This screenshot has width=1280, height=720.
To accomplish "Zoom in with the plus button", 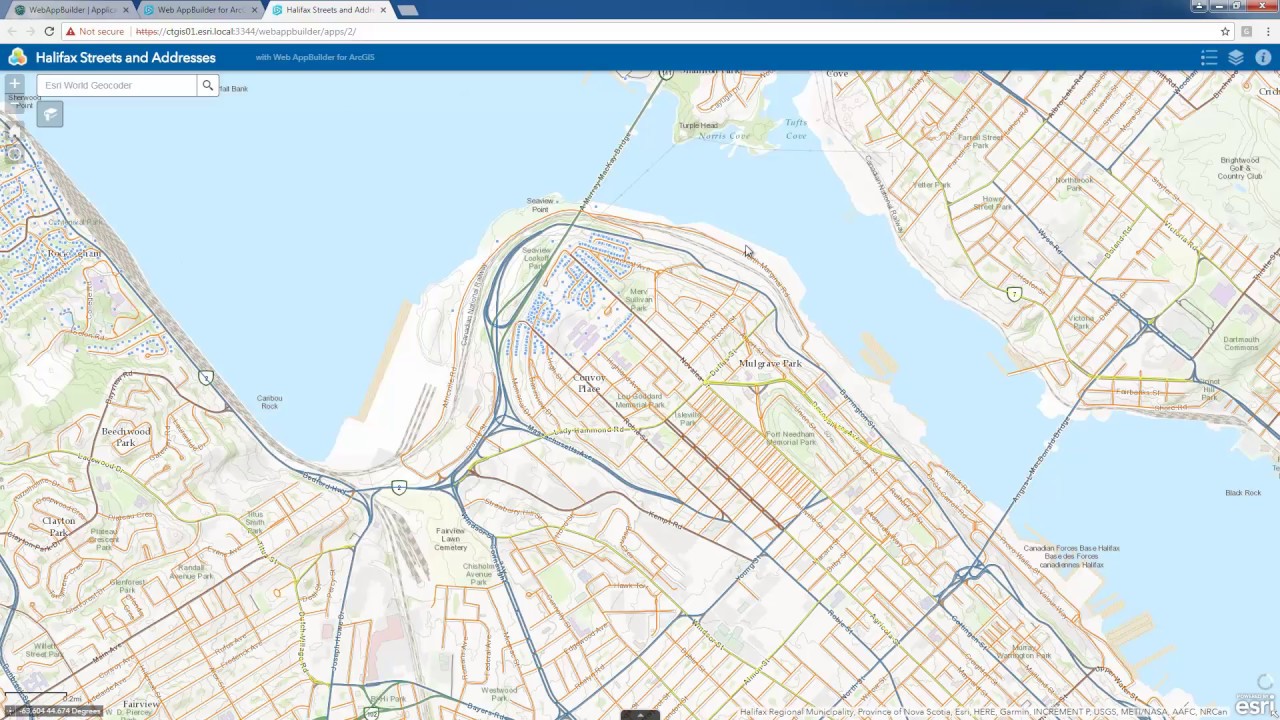I will click(15, 84).
